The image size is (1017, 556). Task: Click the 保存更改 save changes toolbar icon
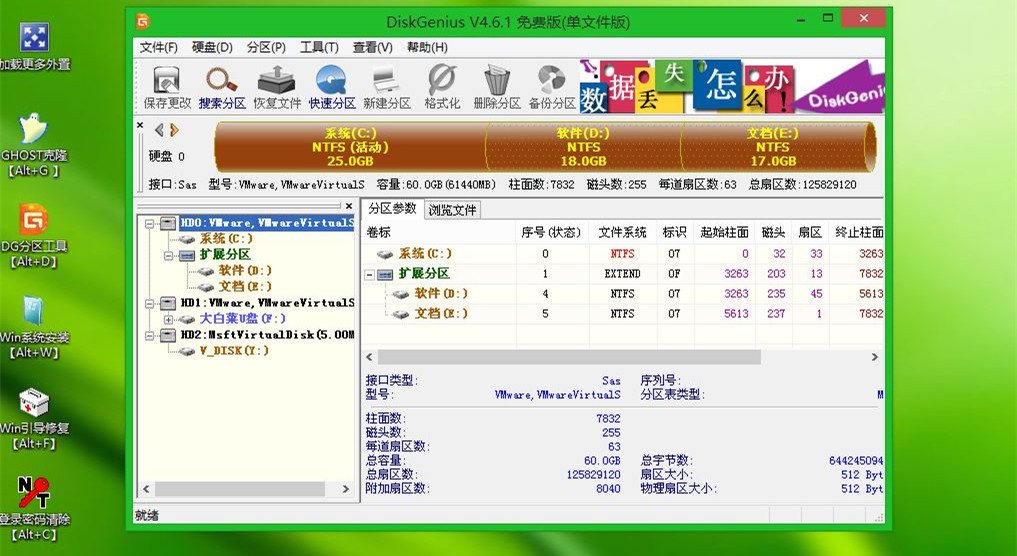point(166,86)
